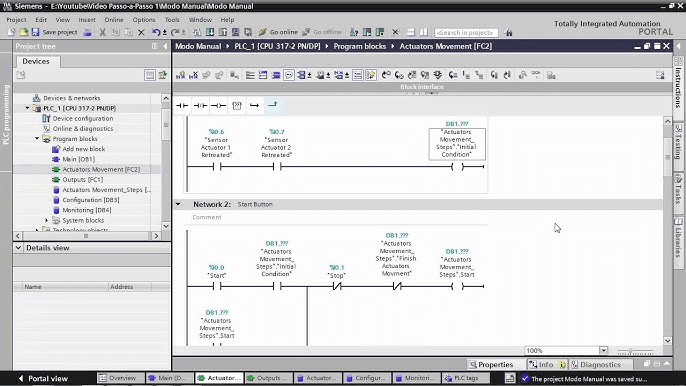Select Online & diagnostics tree item

[83, 129]
